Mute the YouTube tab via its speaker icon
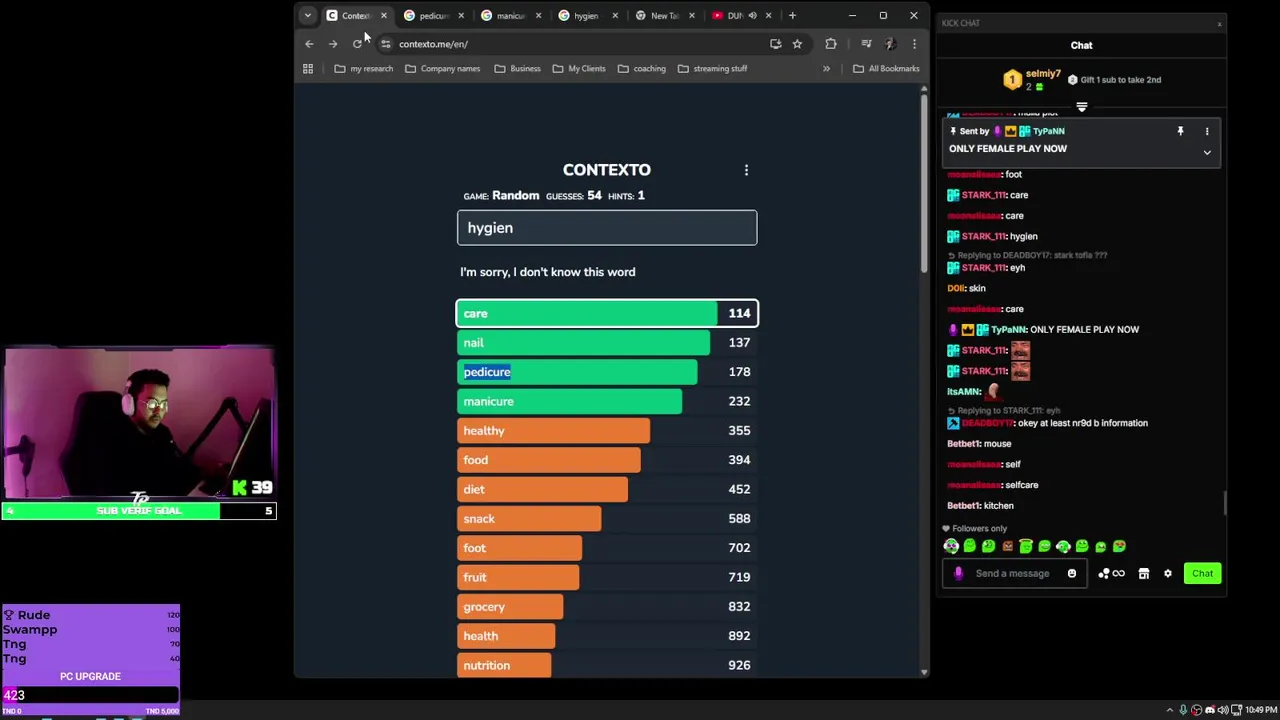The height and width of the screenshot is (720, 1280). 752,15
